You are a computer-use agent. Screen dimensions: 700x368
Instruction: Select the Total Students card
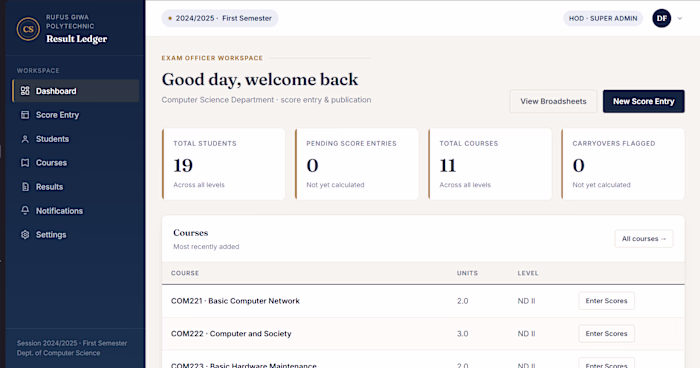coord(223,164)
